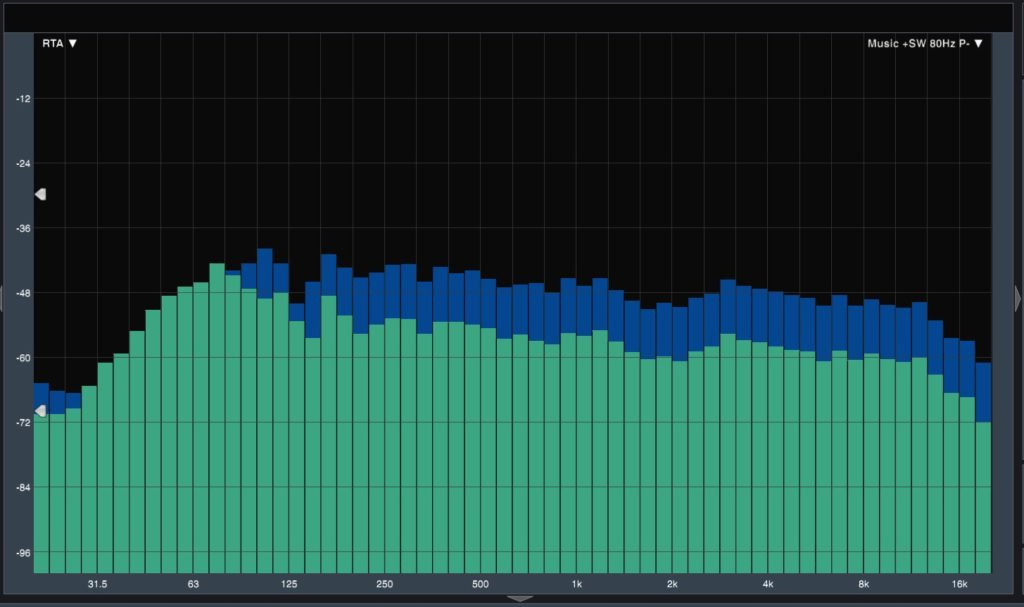Expand the panel using the bottom center arrow
1024x607 pixels.
coord(520,598)
